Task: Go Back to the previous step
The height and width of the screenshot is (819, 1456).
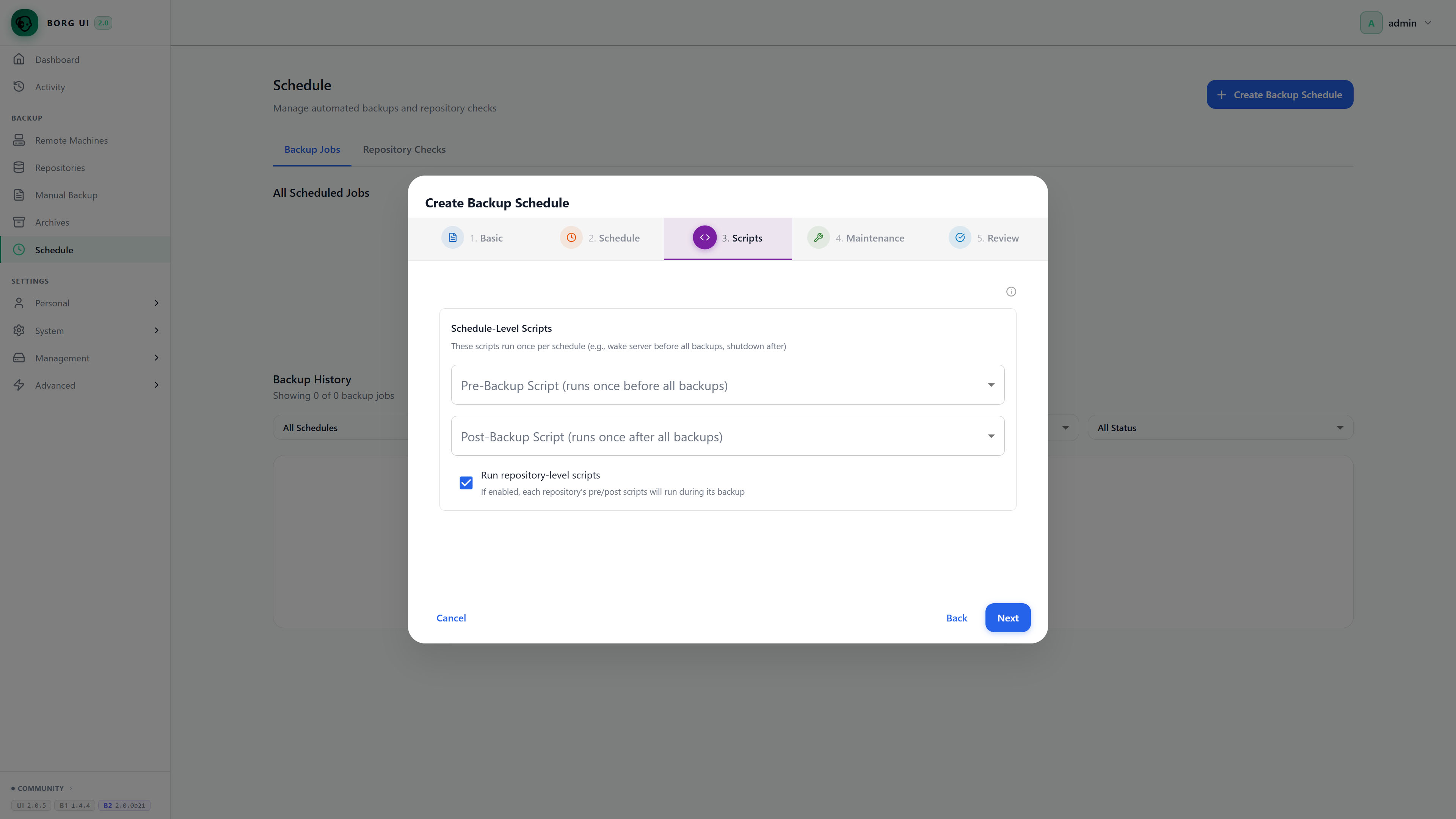Action: pyautogui.click(x=956, y=618)
